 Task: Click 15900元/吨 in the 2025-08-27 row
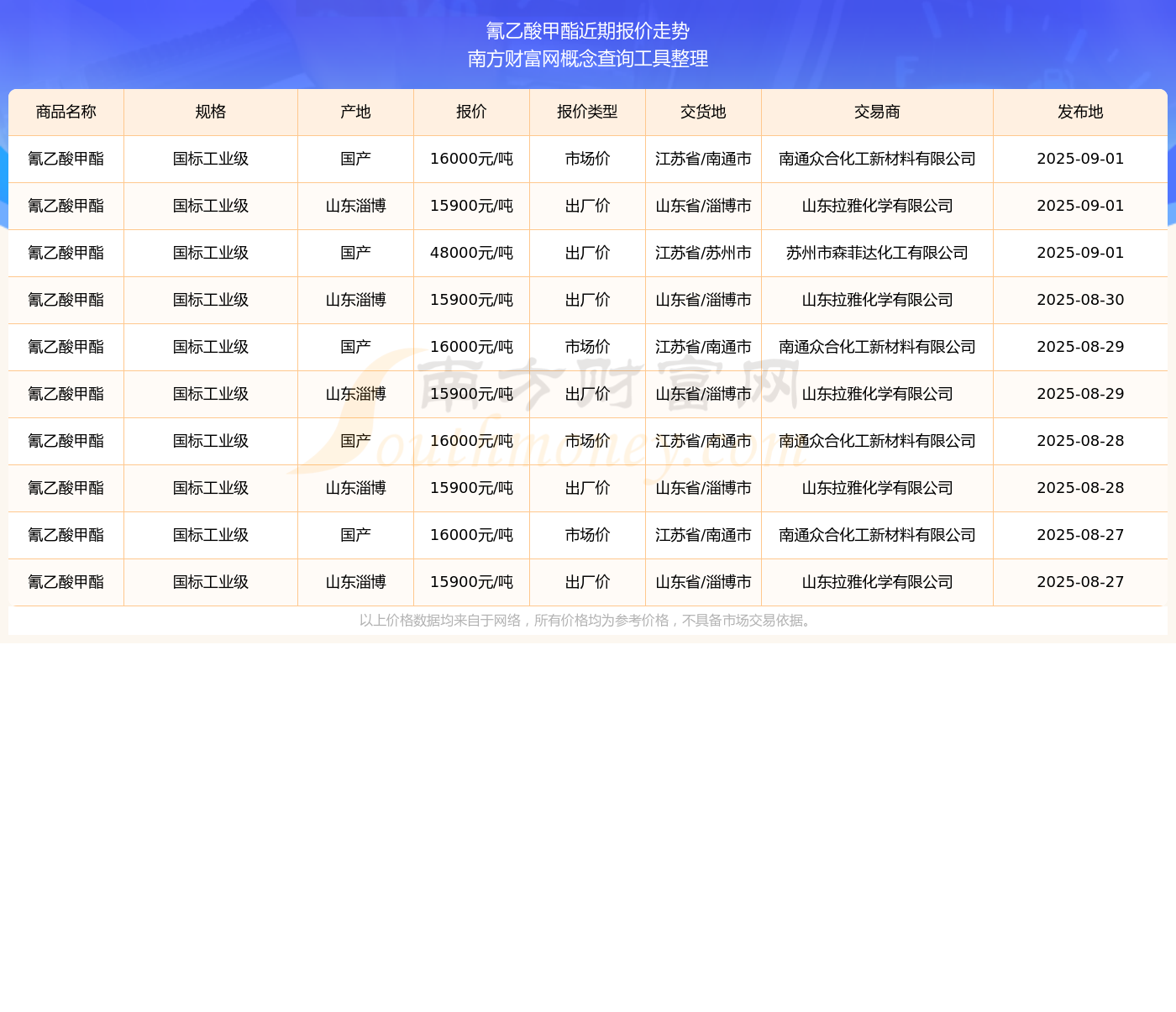coord(472,582)
